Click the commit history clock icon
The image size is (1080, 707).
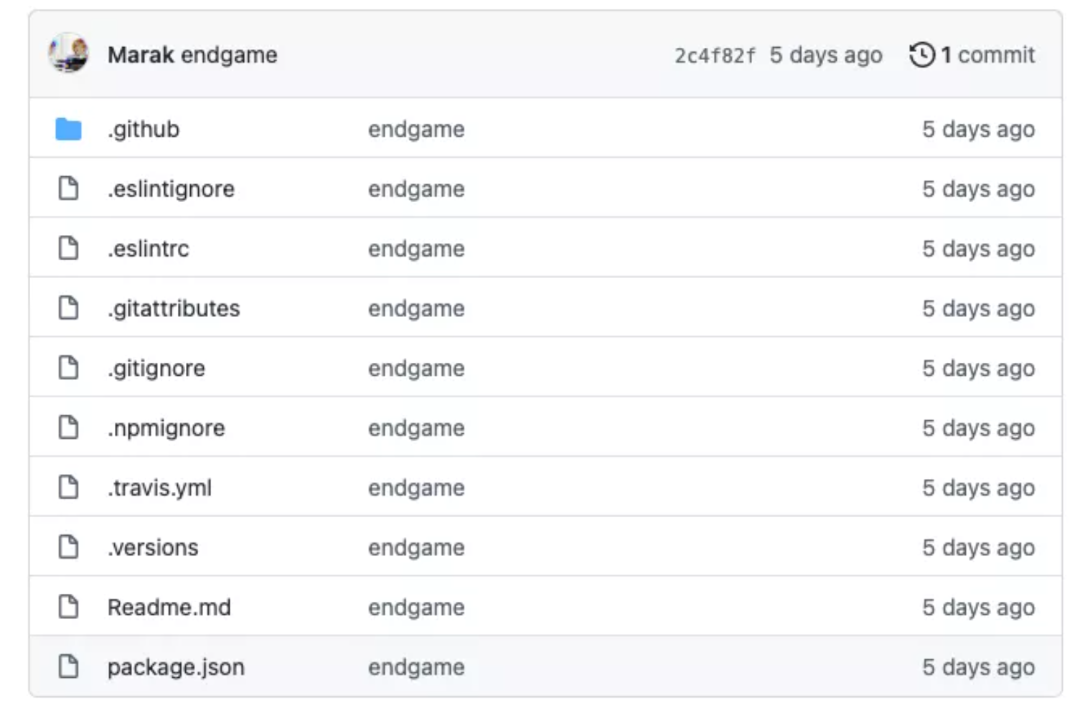921,55
